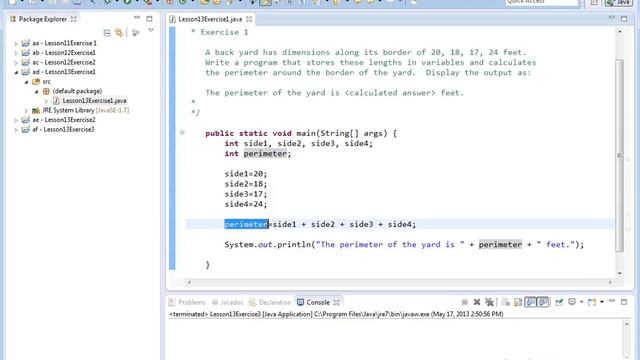
Task: Close the Lesson13Exercise1.java editor tab
Action: coord(249,19)
